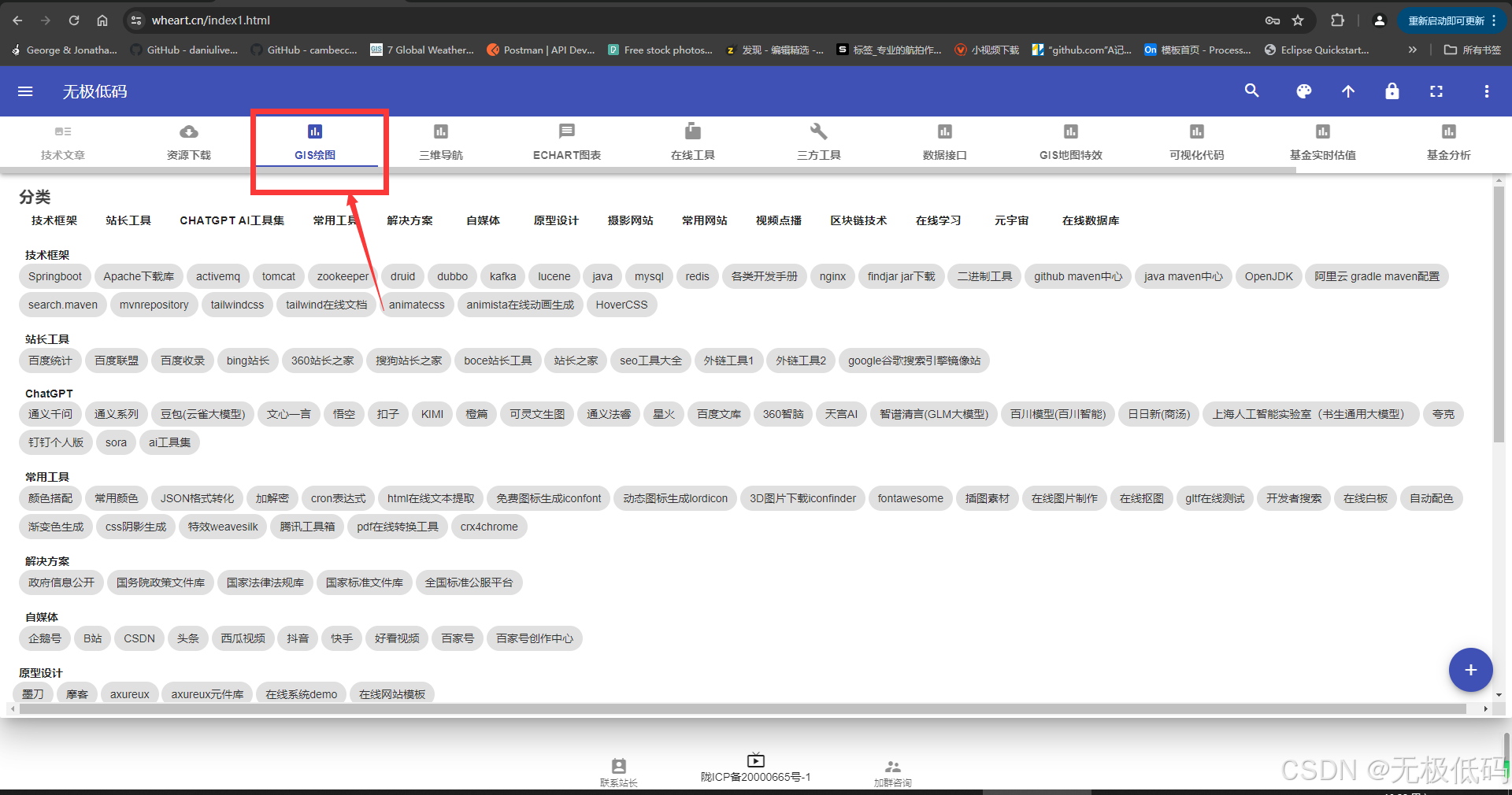Bookmark the page with the star icon
Screen dimensions: 1512x795
pyautogui.click(x=1298, y=20)
